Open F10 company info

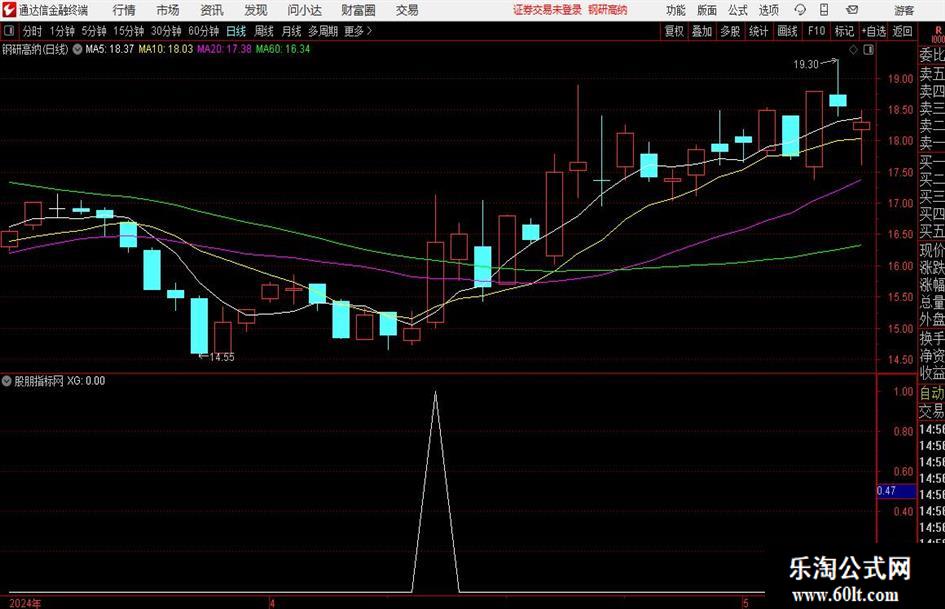816,31
